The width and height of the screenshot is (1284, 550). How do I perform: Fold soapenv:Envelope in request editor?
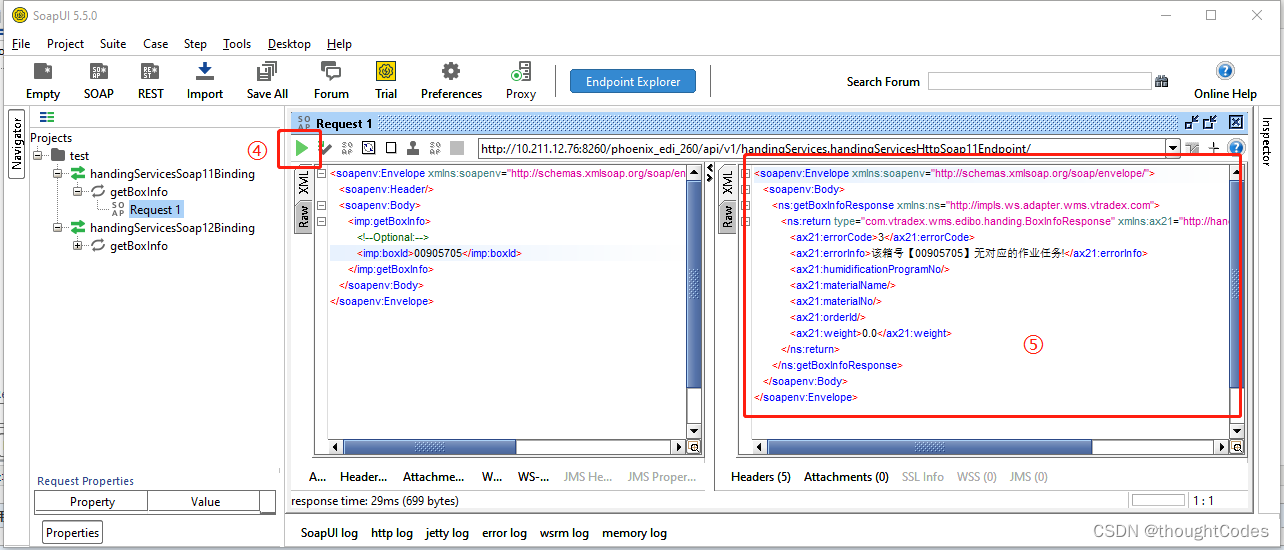coord(321,173)
